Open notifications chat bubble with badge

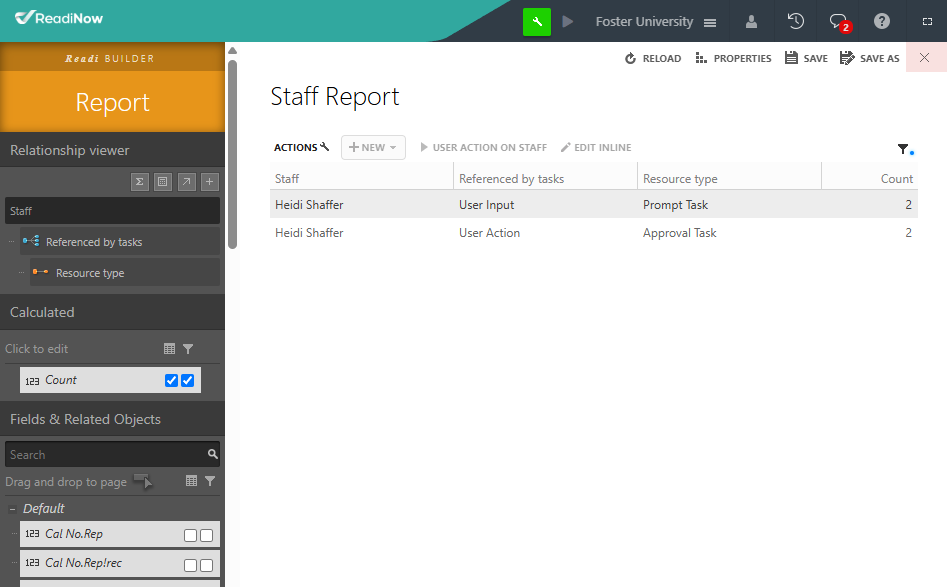click(839, 22)
